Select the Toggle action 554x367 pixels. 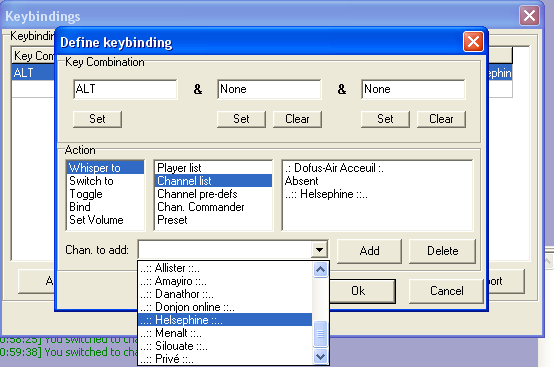(x=105, y=194)
